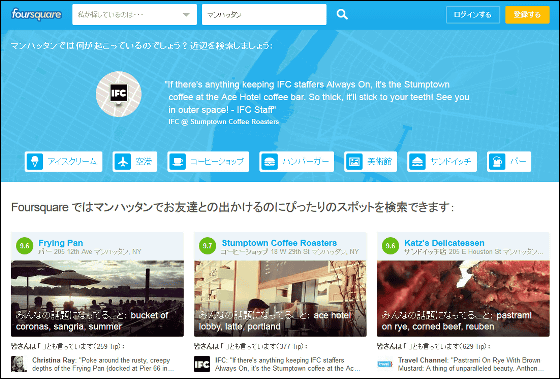Click Frying Pan address '205 12th Ave' text
The height and width of the screenshot is (379, 560).
74,251
